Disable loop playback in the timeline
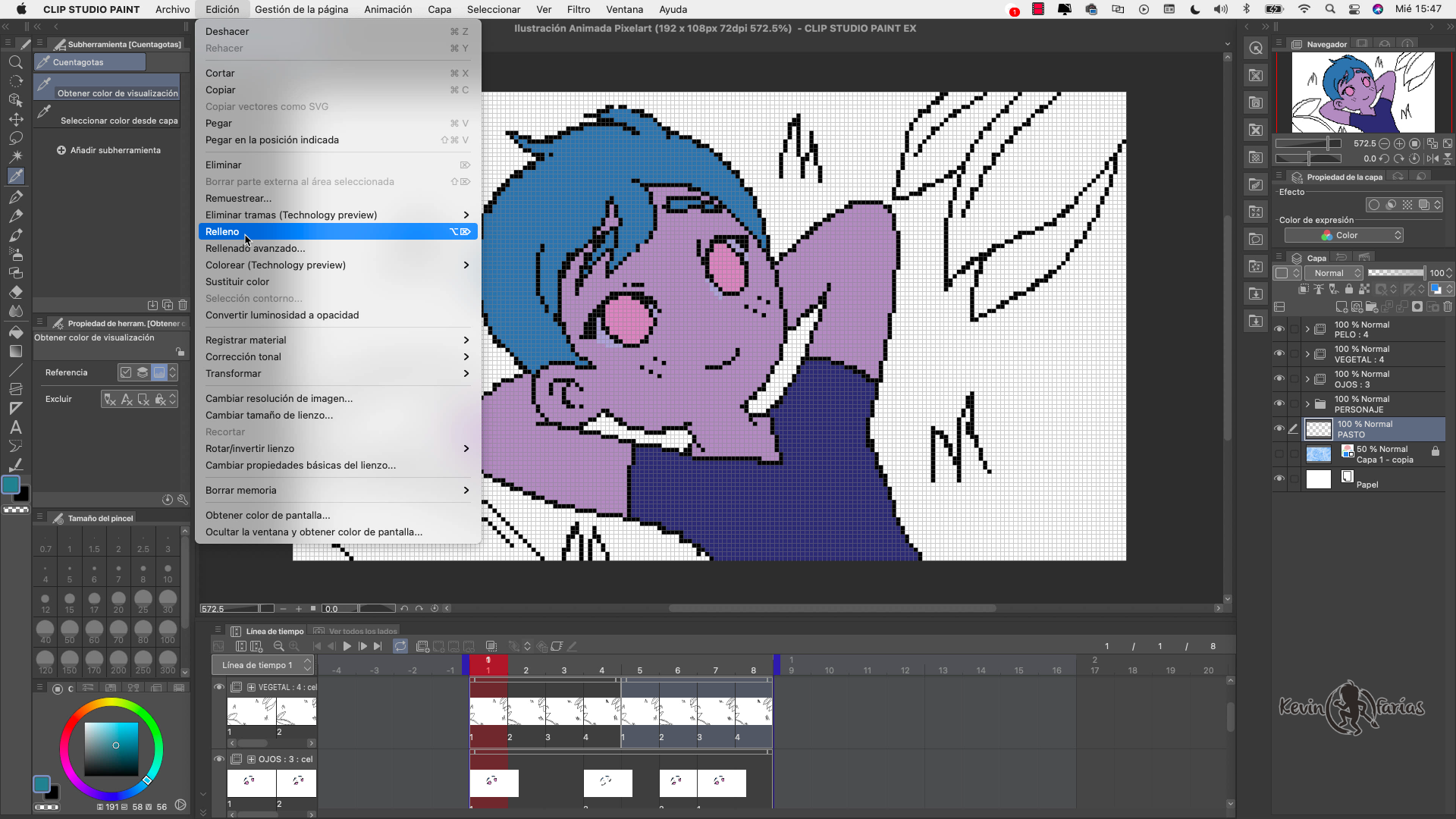This screenshot has height=819, width=1456. point(400,646)
